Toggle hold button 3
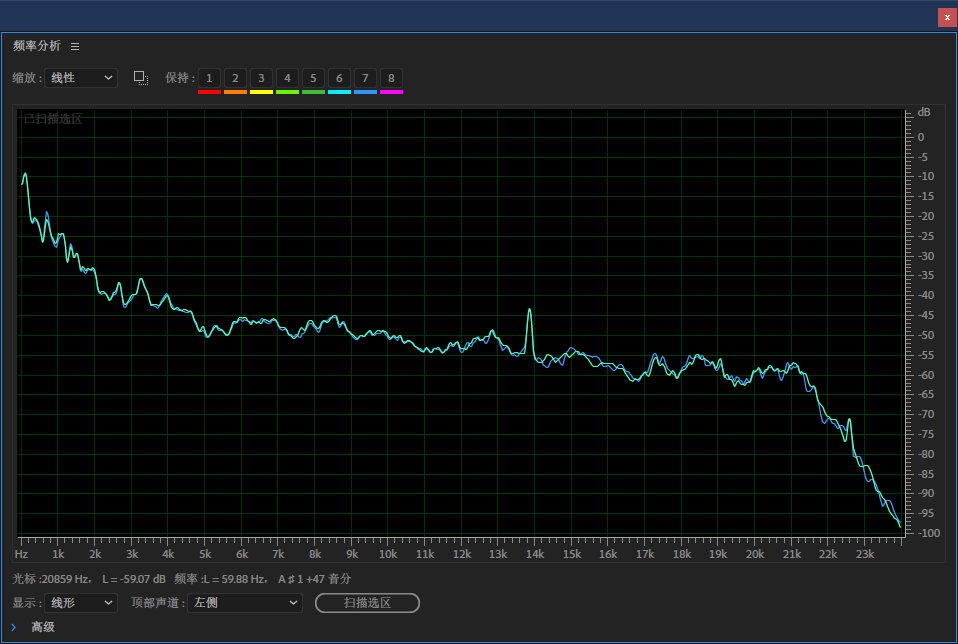958x644 pixels. [x=261, y=78]
